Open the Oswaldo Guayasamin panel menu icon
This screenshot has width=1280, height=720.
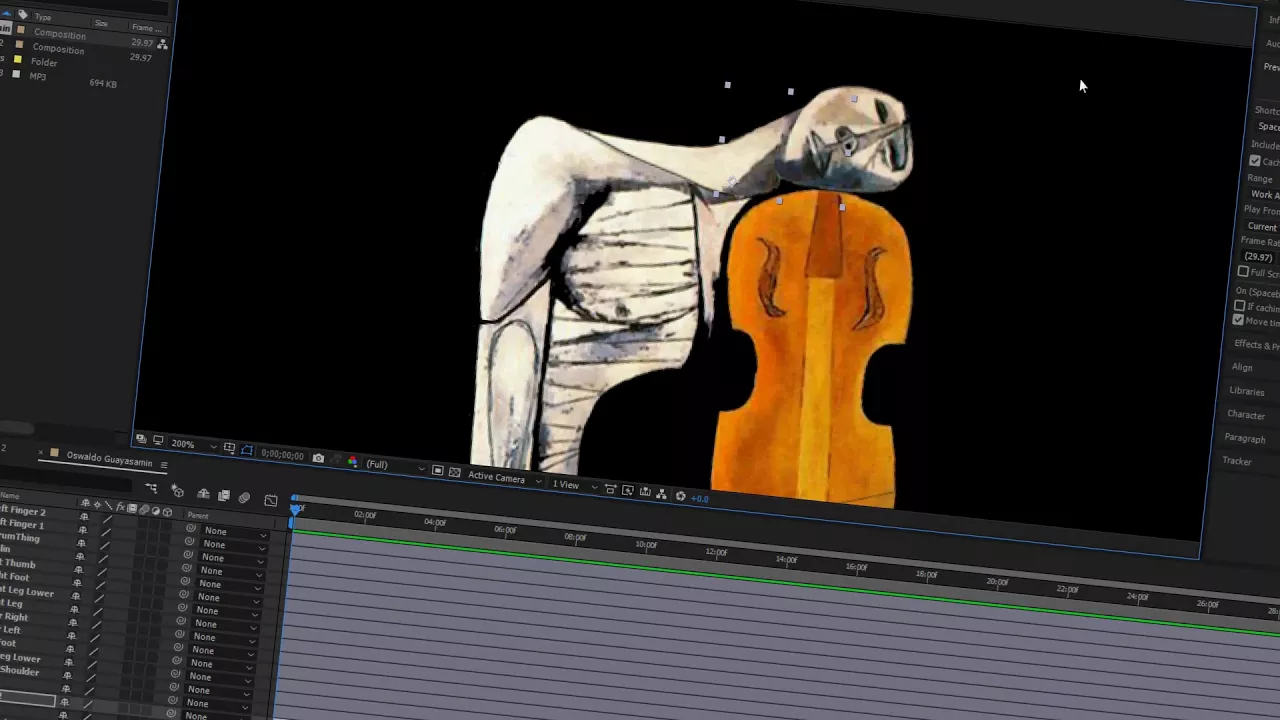[164, 464]
